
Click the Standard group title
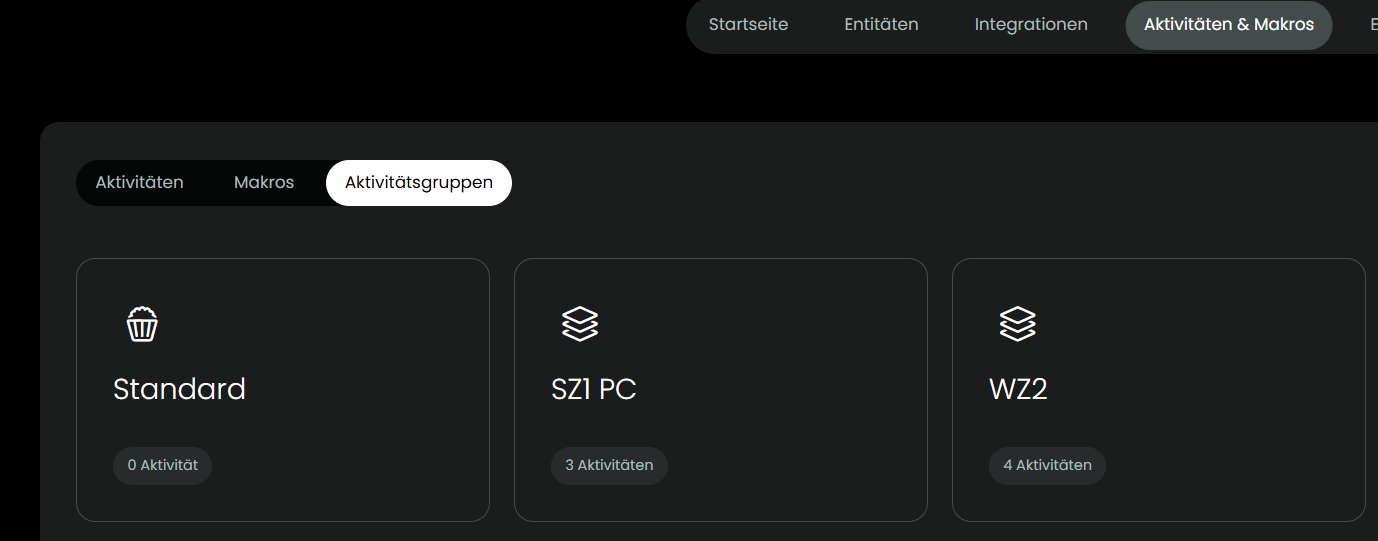coord(180,389)
